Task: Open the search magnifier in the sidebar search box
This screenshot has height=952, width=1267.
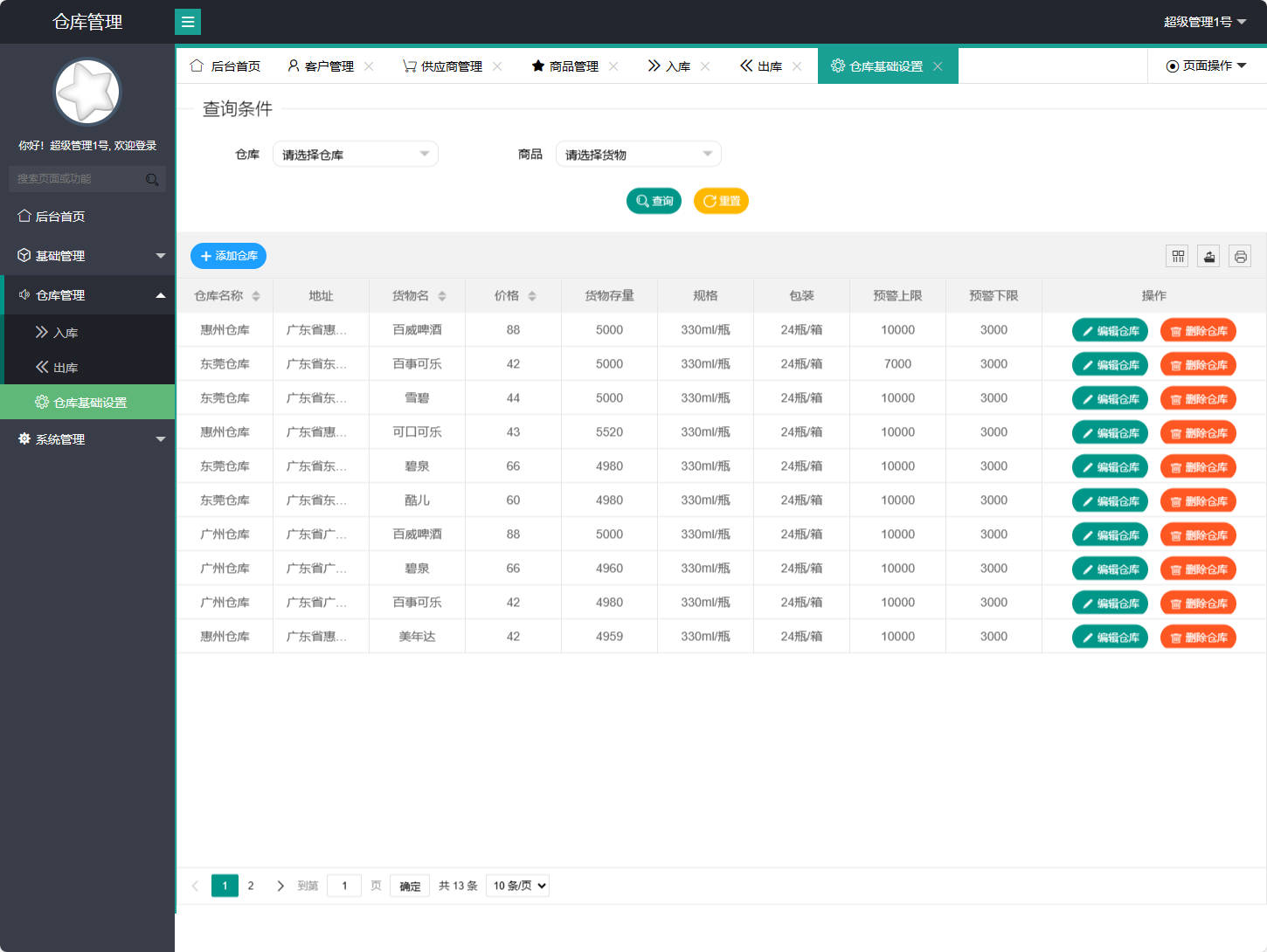Action: click(x=152, y=178)
